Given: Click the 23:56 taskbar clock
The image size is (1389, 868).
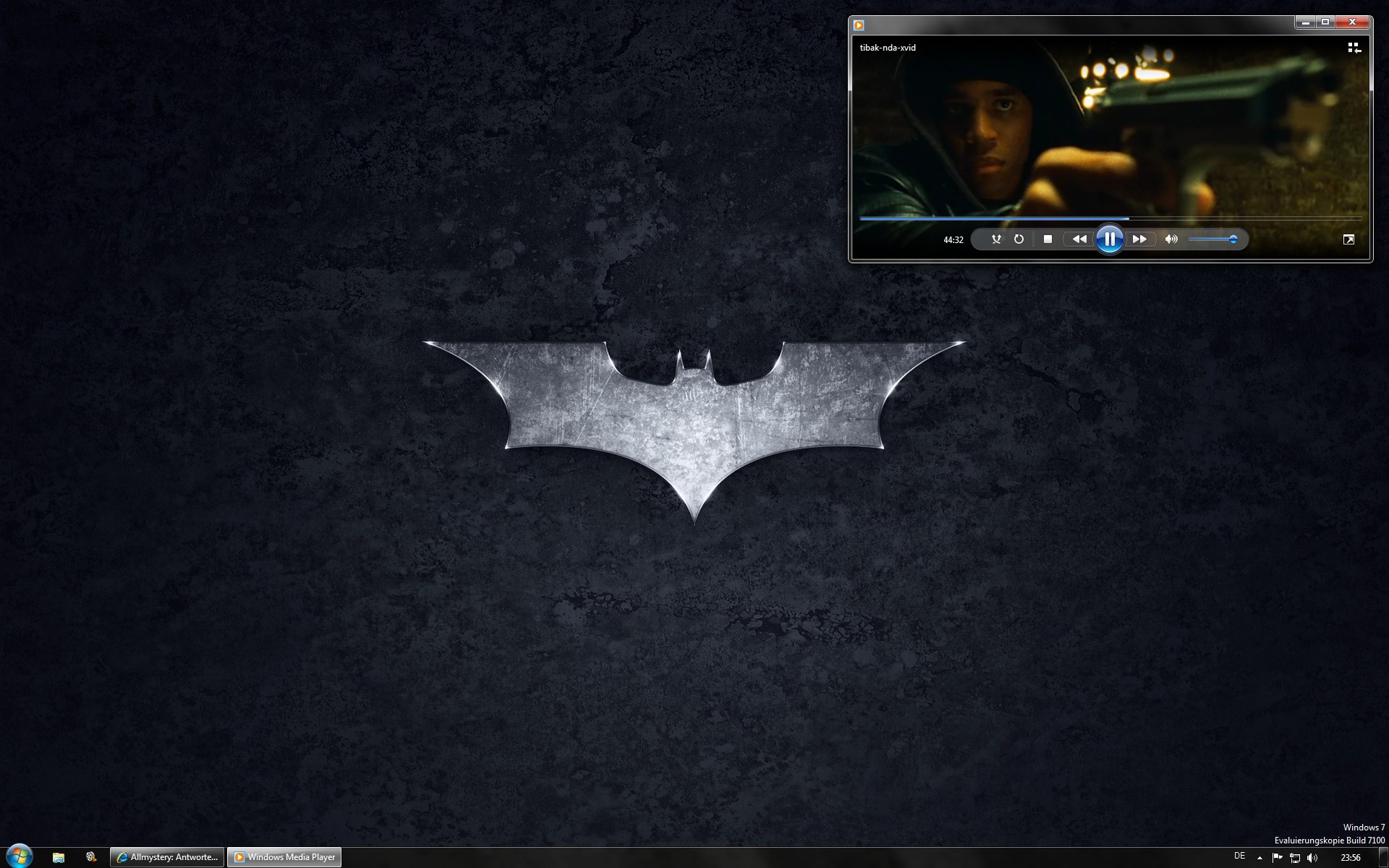Looking at the screenshot, I should [x=1351, y=858].
